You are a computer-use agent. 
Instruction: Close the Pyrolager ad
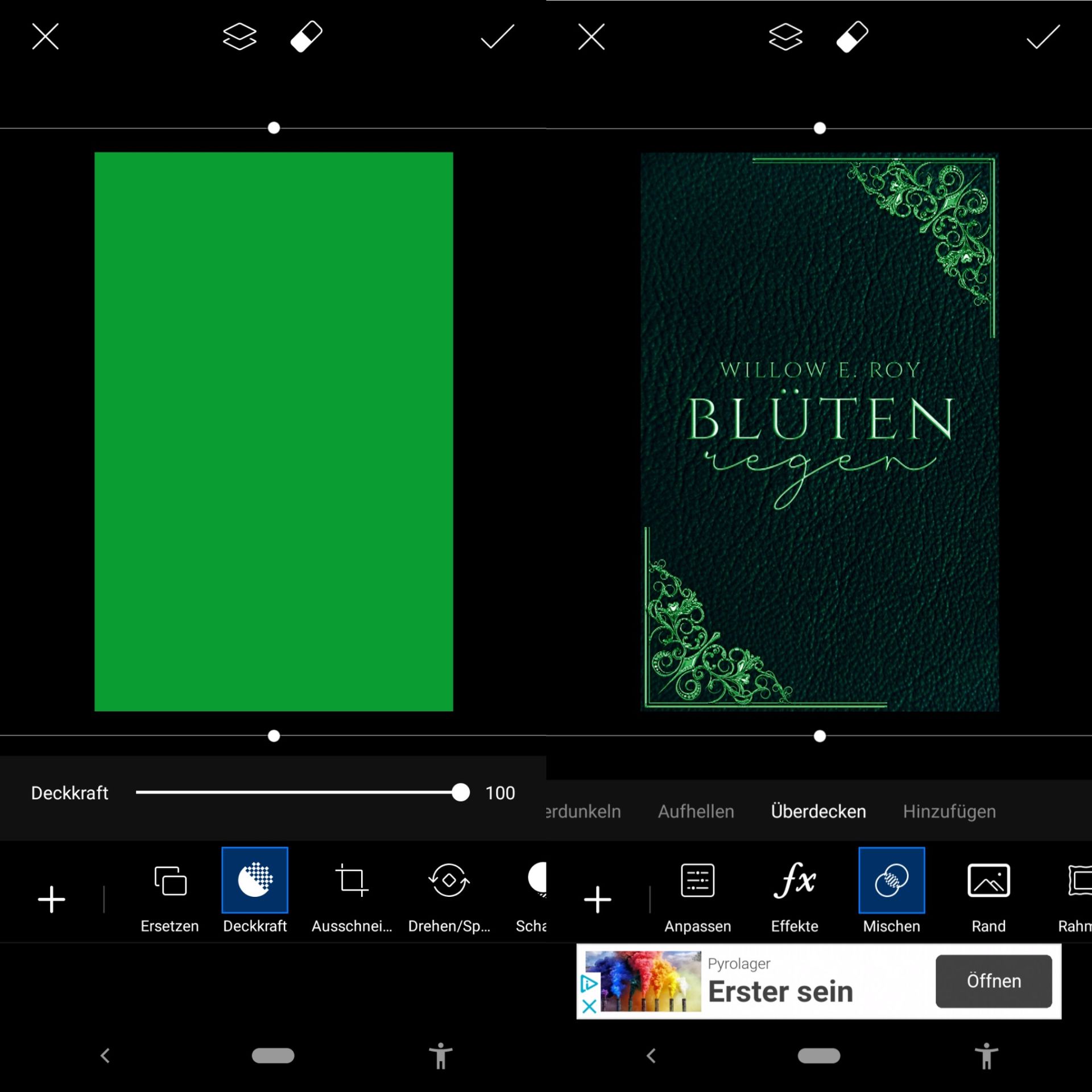(589, 1006)
